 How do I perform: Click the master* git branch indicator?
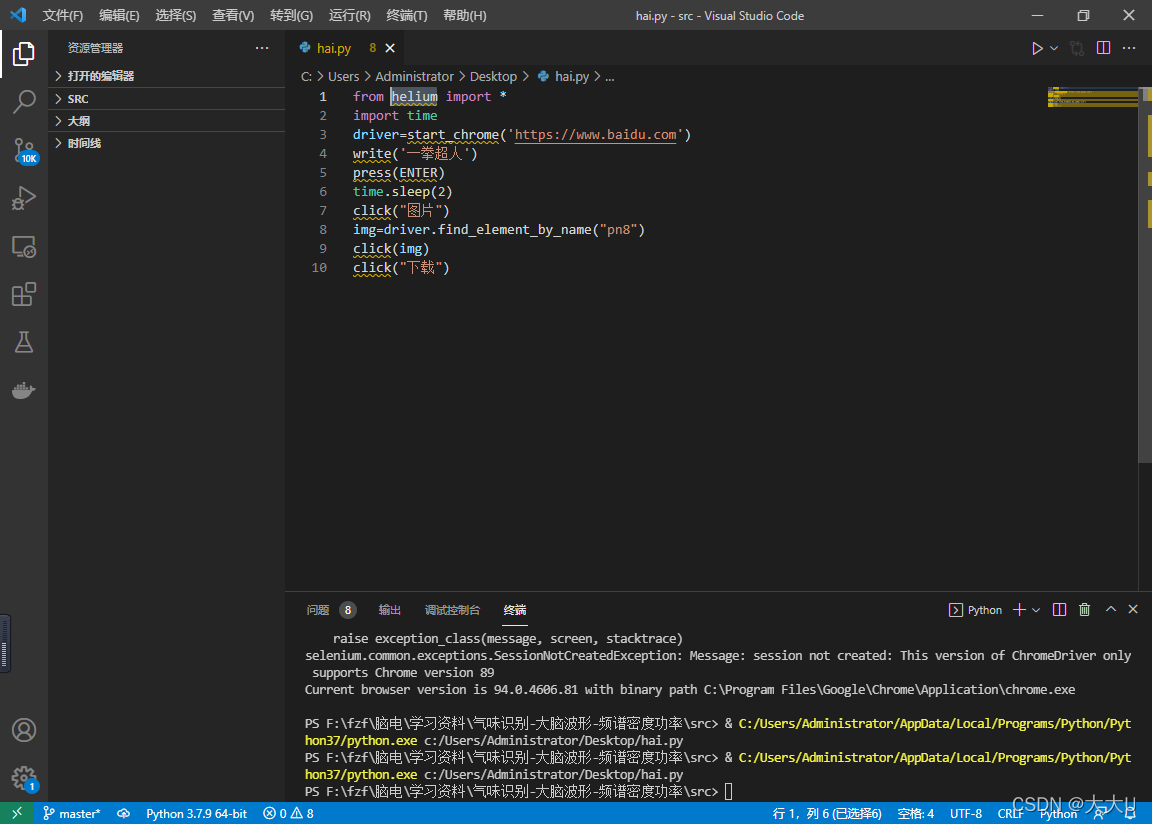[x=71, y=813]
